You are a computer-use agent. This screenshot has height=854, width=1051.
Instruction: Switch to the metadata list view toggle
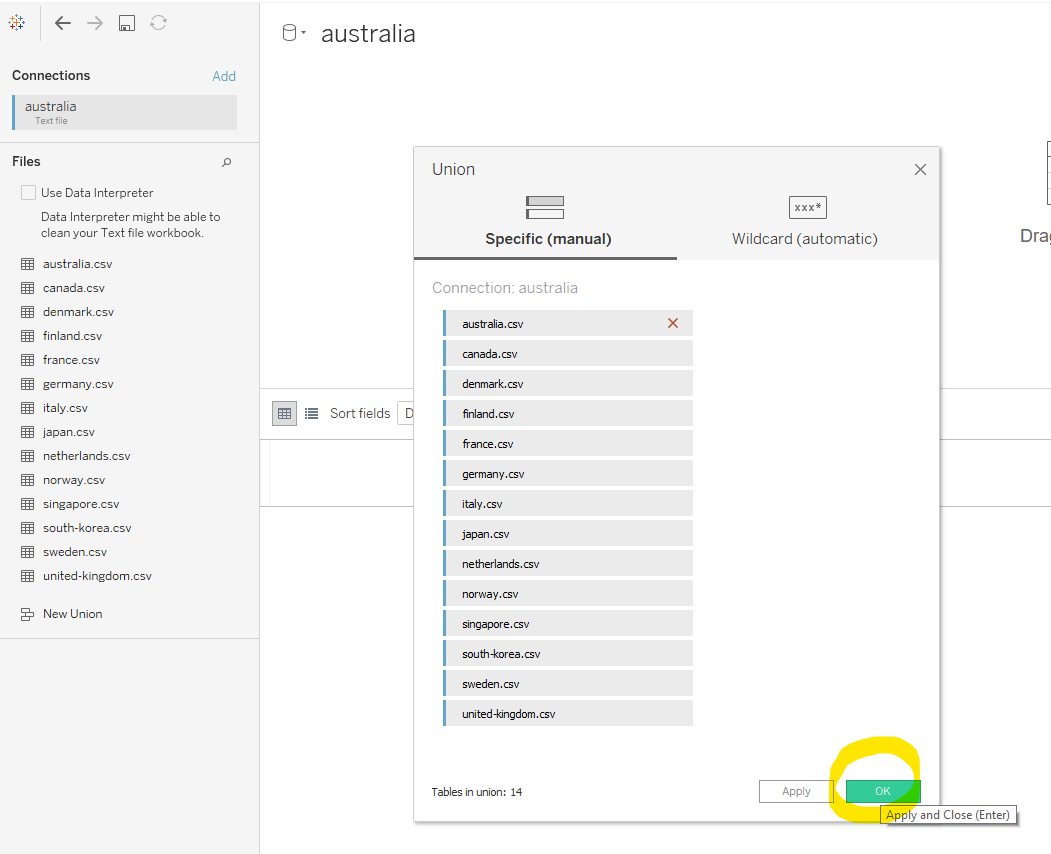[312, 413]
